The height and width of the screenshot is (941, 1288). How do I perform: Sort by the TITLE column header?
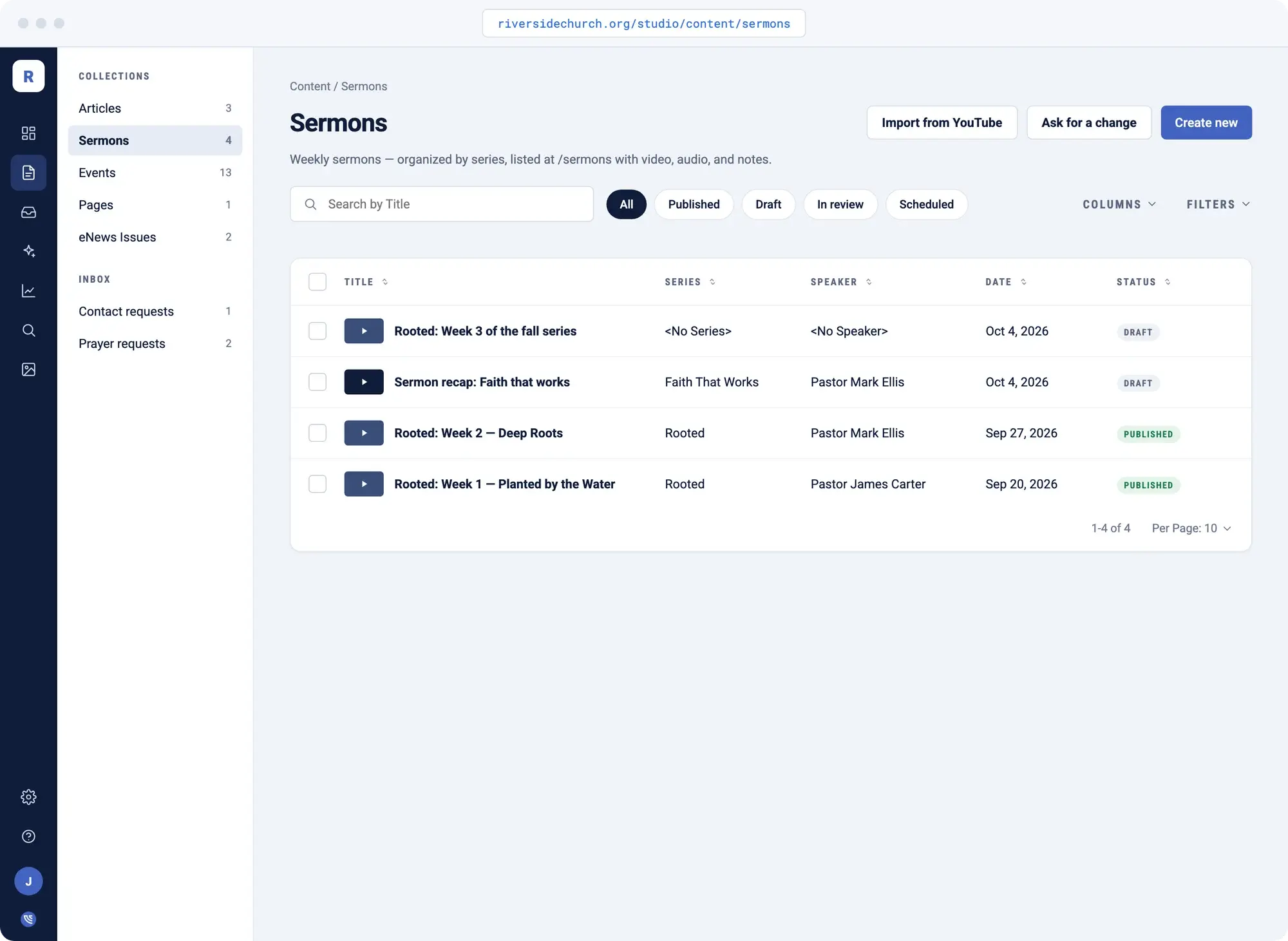pos(366,282)
